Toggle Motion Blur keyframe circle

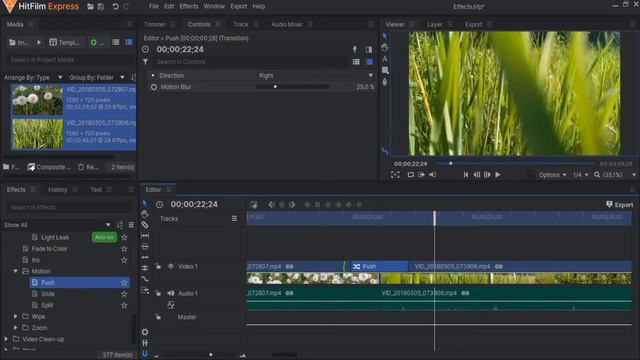click(x=154, y=87)
